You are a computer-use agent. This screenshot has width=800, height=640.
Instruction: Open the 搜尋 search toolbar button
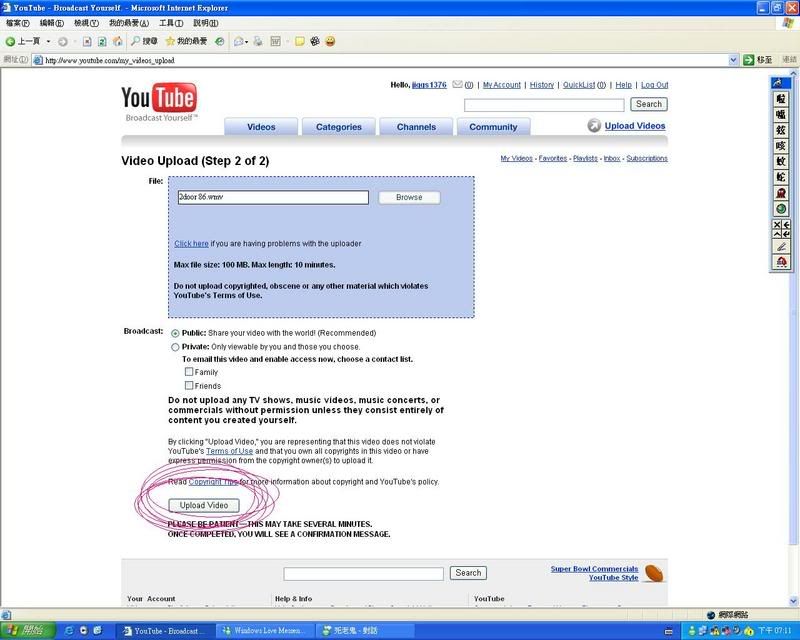point(144,41)
